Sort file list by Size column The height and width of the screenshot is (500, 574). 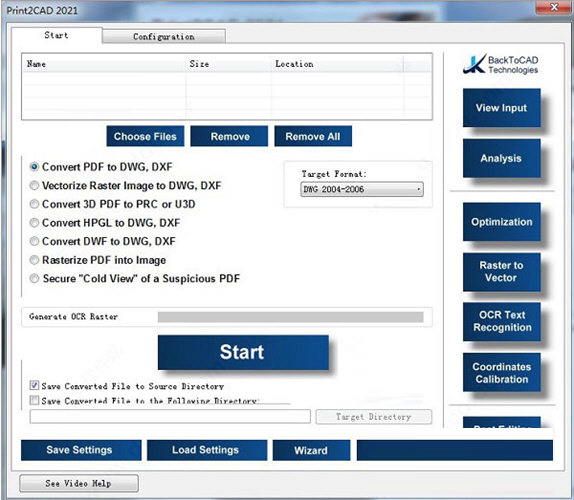click(x=229, y=64)
